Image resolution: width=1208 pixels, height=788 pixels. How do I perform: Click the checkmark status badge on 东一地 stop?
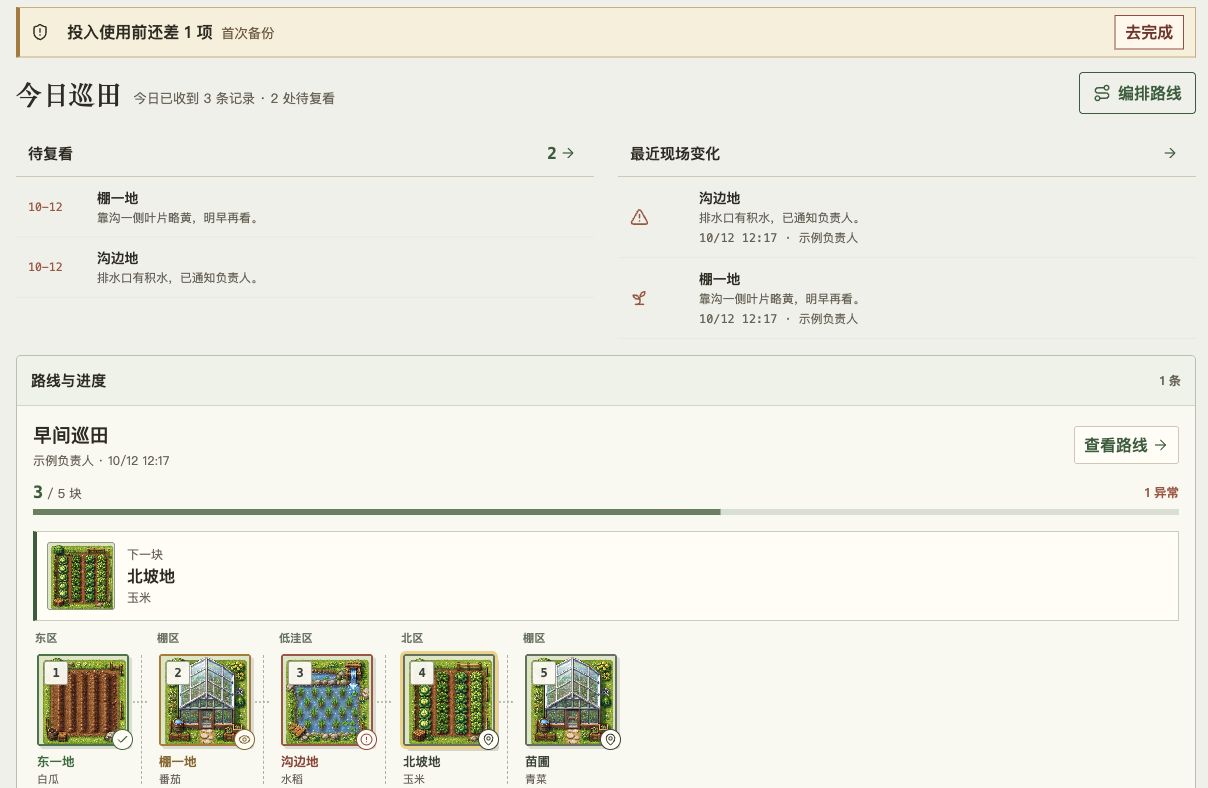pyautogui.click(x=122, y=740)
